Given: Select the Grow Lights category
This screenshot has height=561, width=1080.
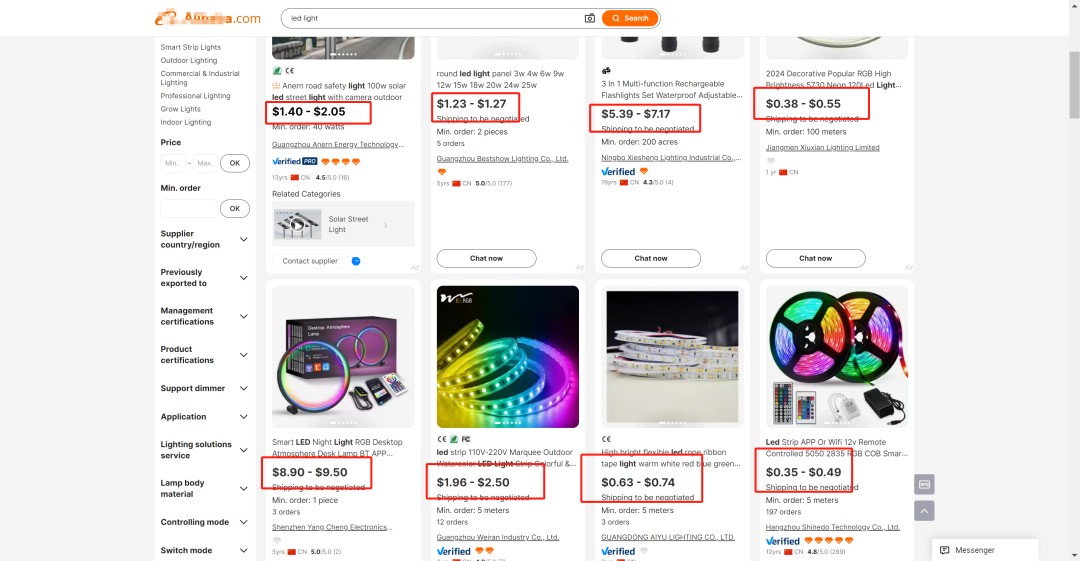Looking at the screenshot, I should click(181, 109).
